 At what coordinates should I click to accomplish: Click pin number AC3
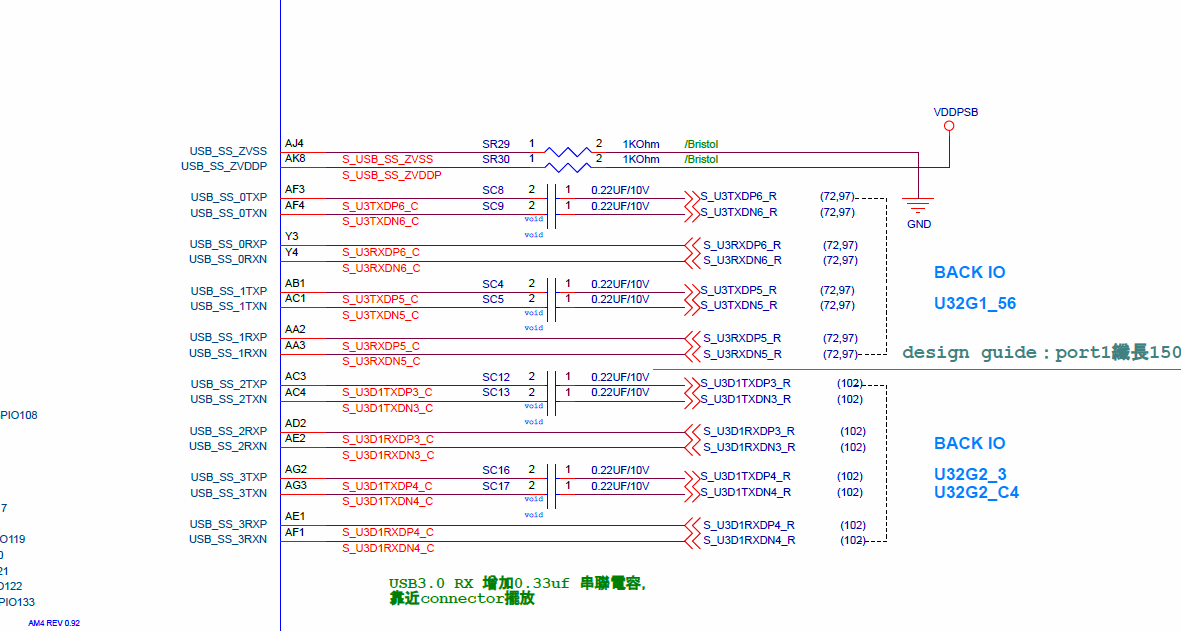click(x=295, y=376)
